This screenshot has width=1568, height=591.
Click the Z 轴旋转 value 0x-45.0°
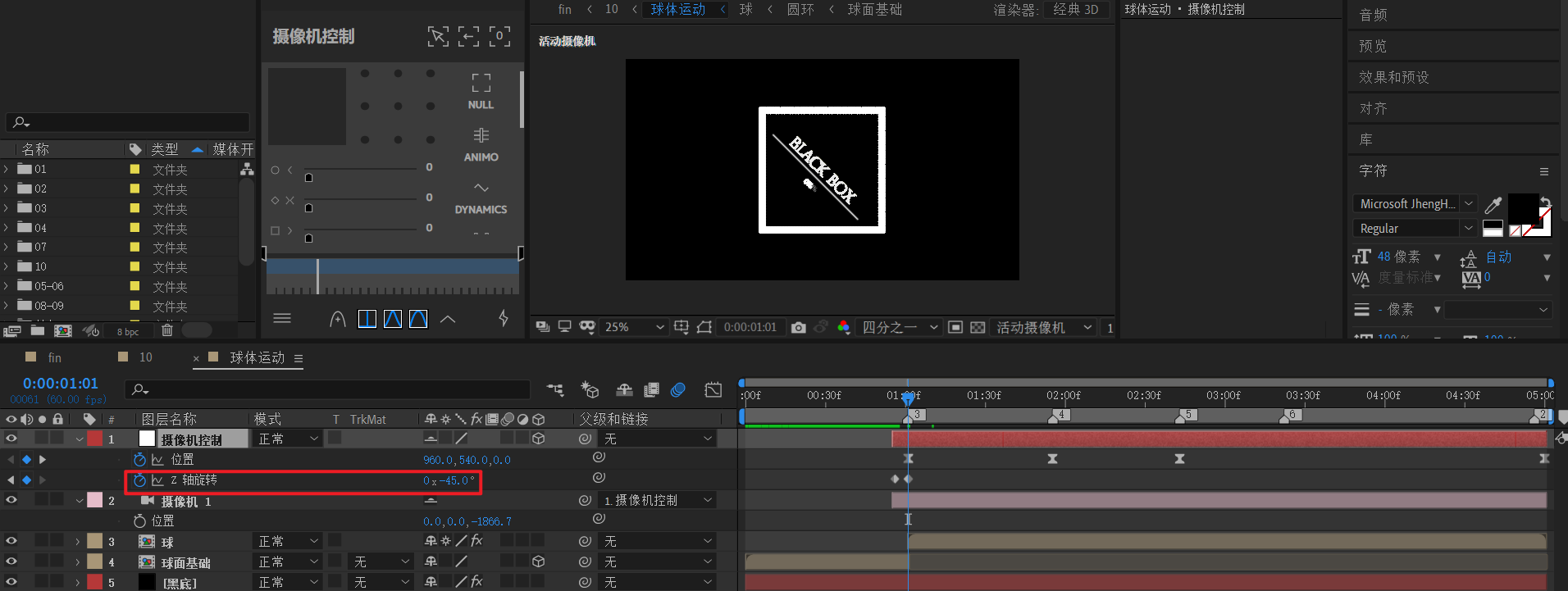[x=449, y=480]
